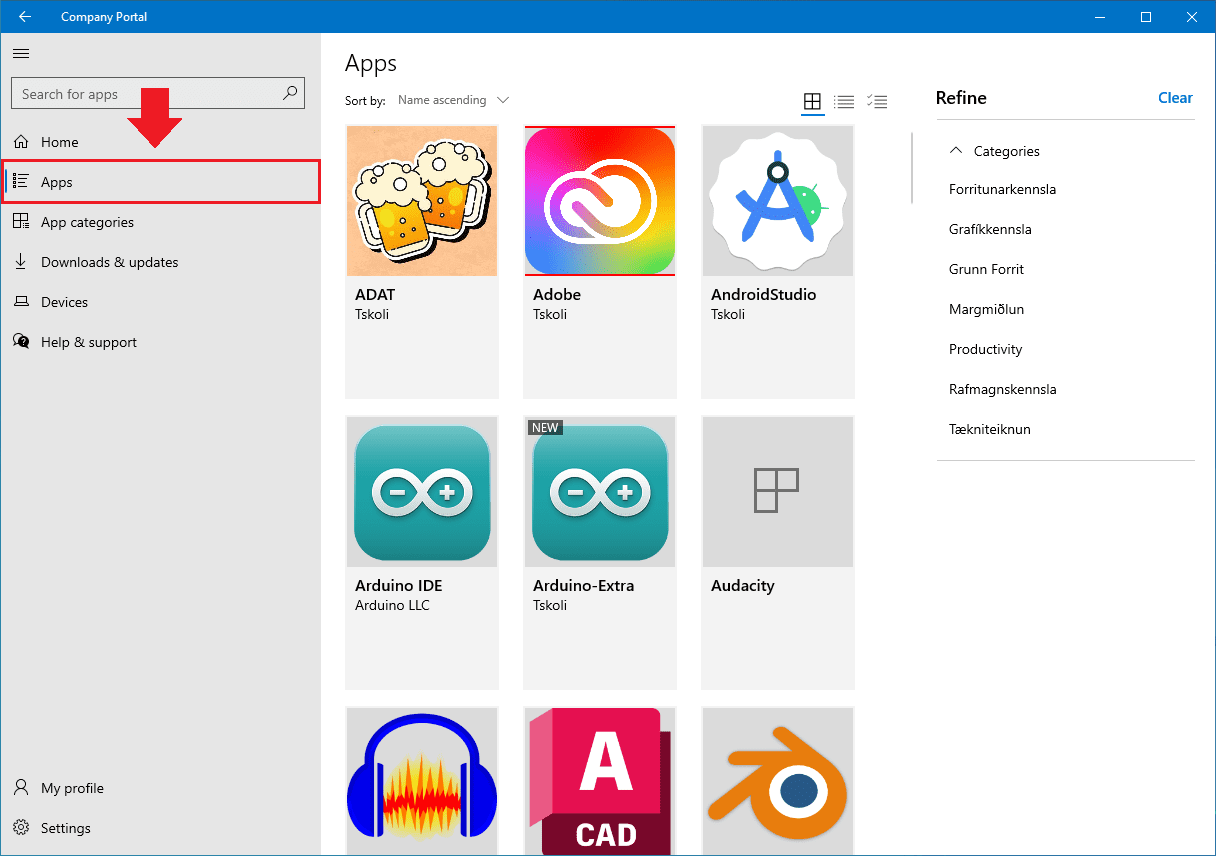Click the vertical scrollbar in apps list
The width and height of the screenshot is (1216, 856).
(911, 168)
